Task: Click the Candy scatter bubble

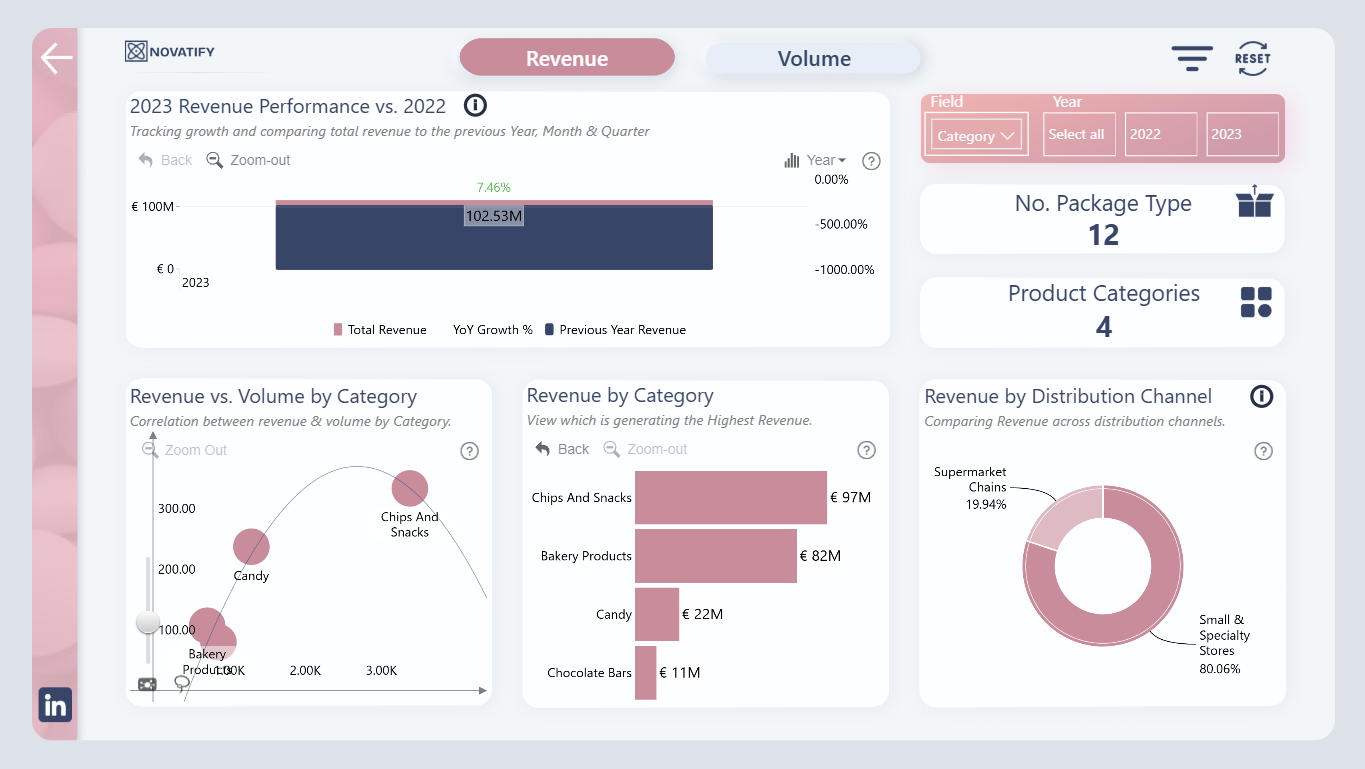Action: [251, 546]
